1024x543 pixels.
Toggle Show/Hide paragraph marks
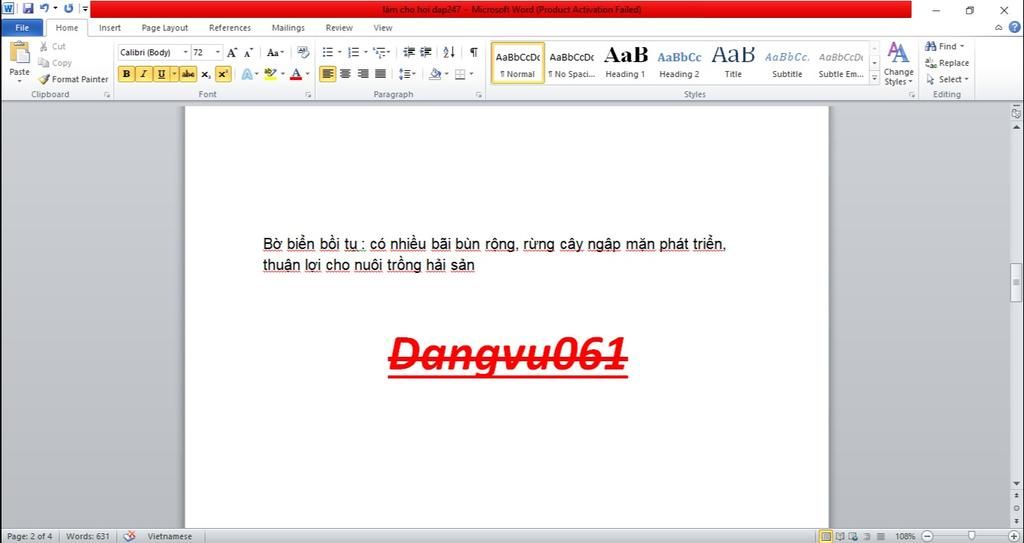pyautogui.click(x=473, y=52)
